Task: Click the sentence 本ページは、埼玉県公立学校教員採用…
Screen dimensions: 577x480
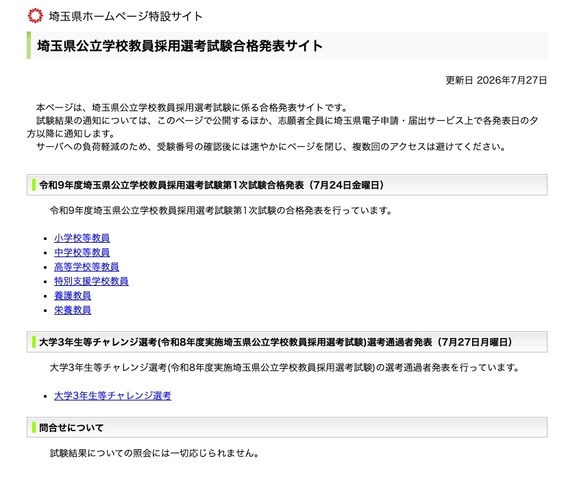Action: (192, 108)
